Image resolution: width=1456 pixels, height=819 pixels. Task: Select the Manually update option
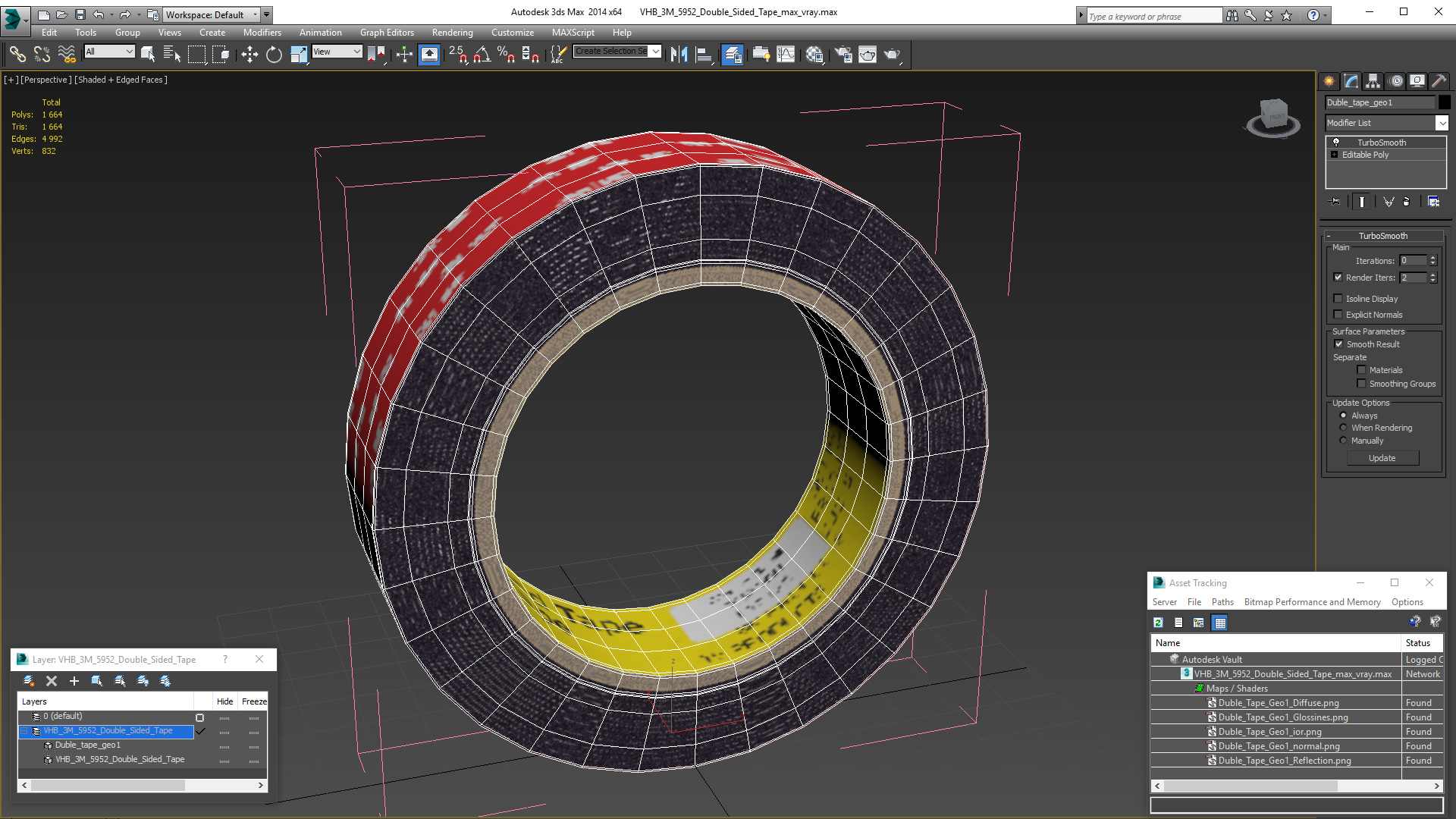coord(1343,441)
